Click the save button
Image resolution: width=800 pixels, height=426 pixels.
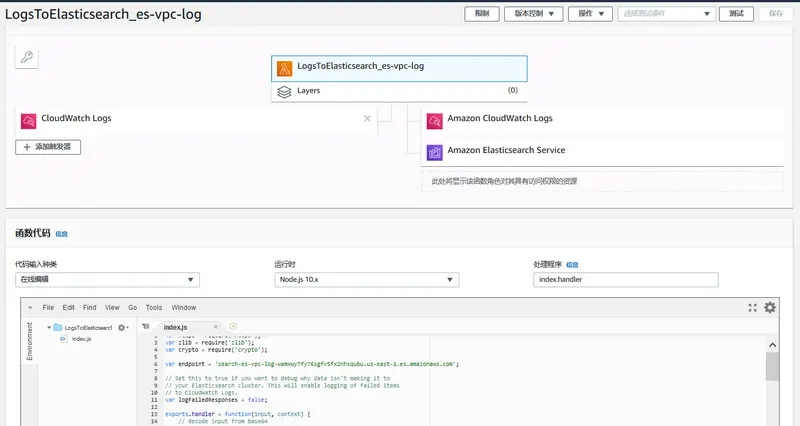point(776,14)
